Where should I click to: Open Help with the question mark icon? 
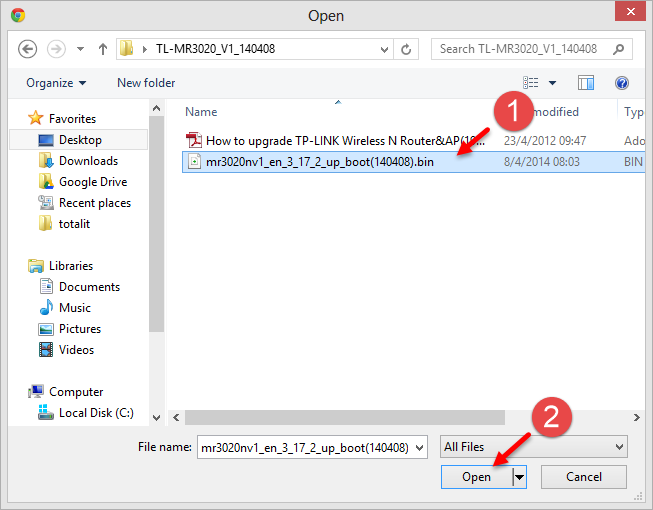pyautogui.click(x=622, y=83)
